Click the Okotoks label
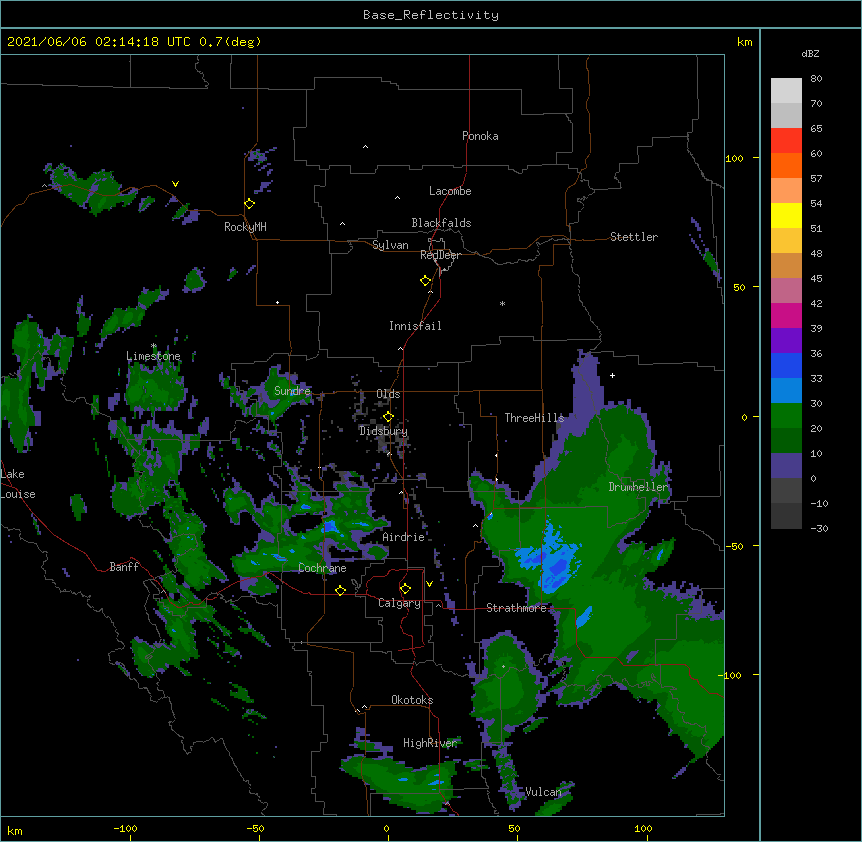This screenshot has width=862, height=842. coord(412,700)
